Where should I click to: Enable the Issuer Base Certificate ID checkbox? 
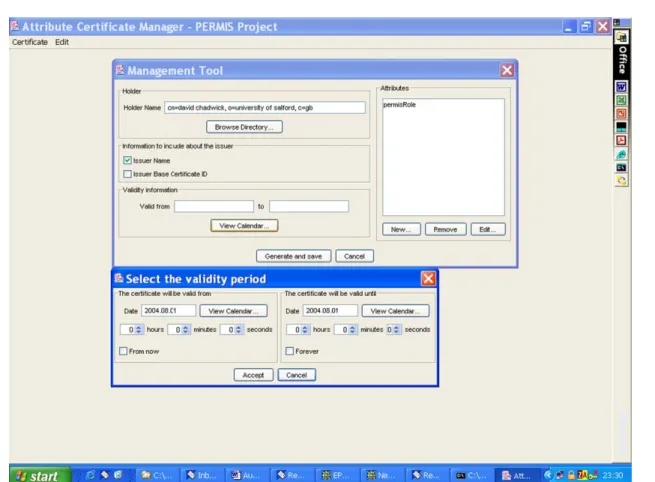(x=127, y=174)
